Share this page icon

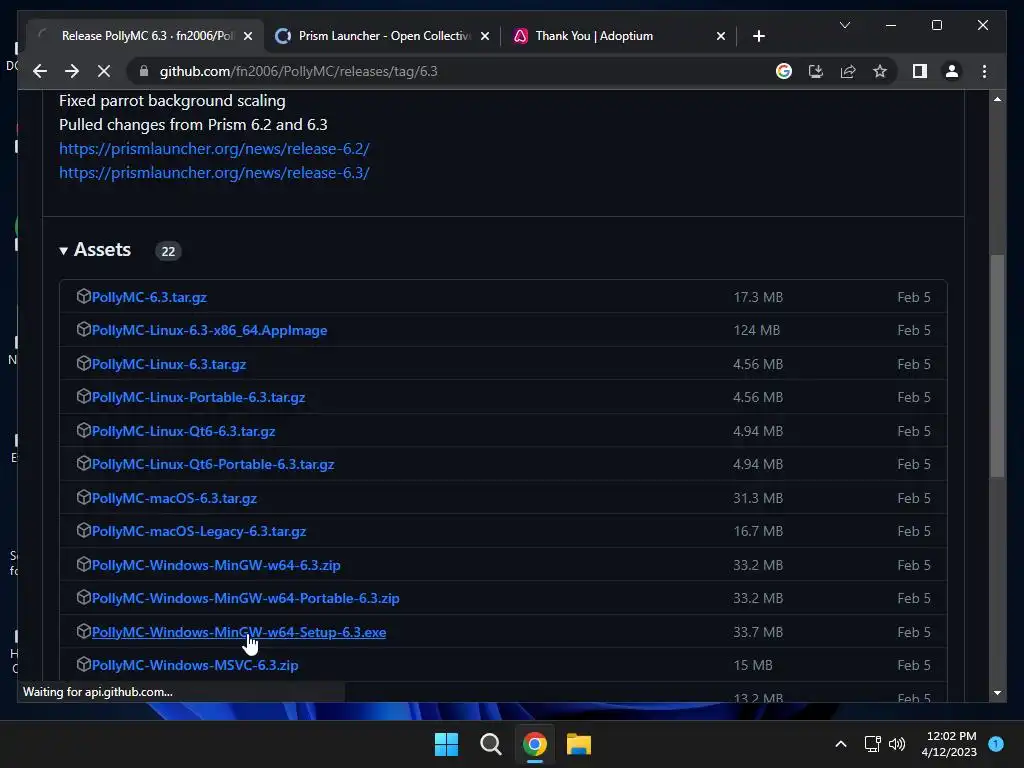[848, 71]
